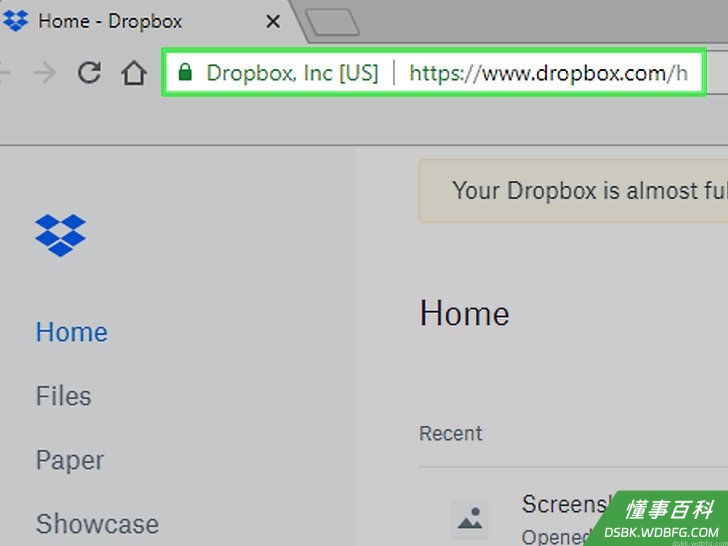Click the Dropbox favicon in the tab
Image resolution: width=728 pixels, height=546 pixels.
(x=15, y=21)
